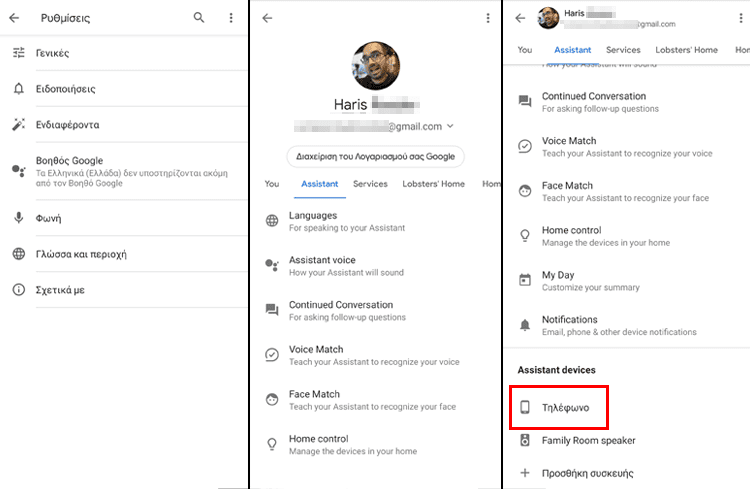Open Τηλέφωνο under Assistant devices
Viewport: 750px width, 489px height.
(x=560, y=407)
